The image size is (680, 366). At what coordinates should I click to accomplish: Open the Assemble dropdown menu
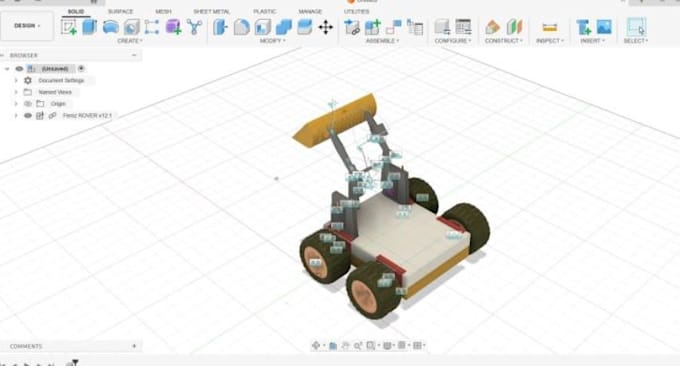(382, 41)
